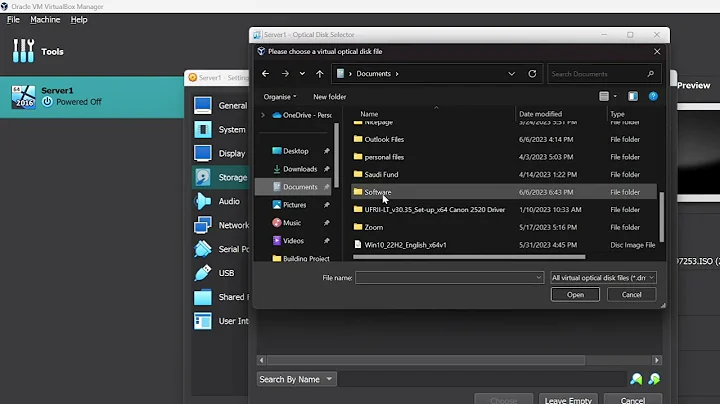This screenshot has width=720, height=404.
Task: Go up one folder level
Action: pos(320,73)
